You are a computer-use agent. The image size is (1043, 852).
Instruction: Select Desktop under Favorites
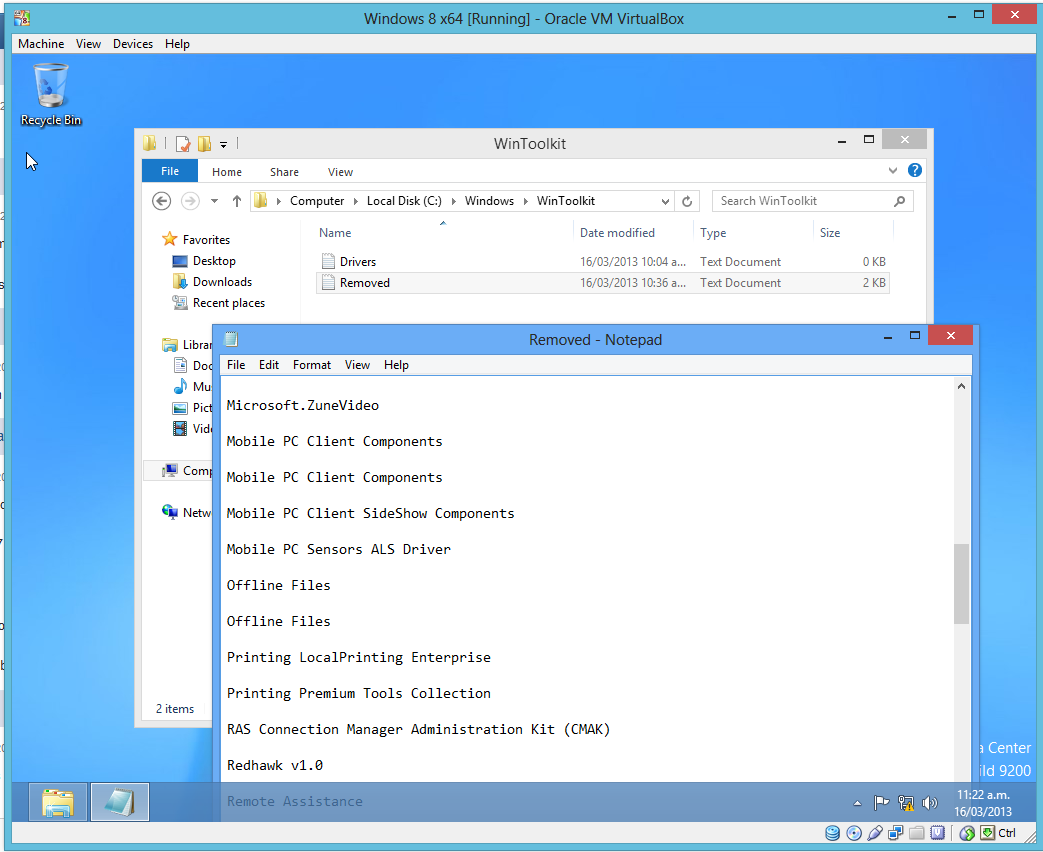214,261
